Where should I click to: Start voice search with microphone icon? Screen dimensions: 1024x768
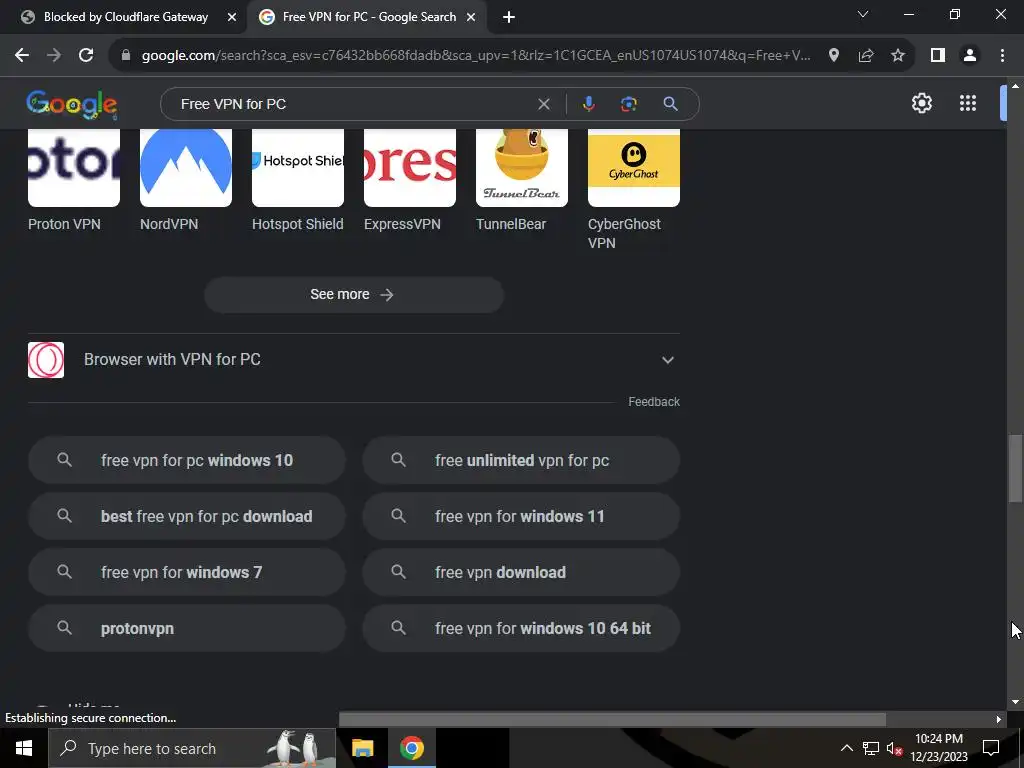pos(588,104)
